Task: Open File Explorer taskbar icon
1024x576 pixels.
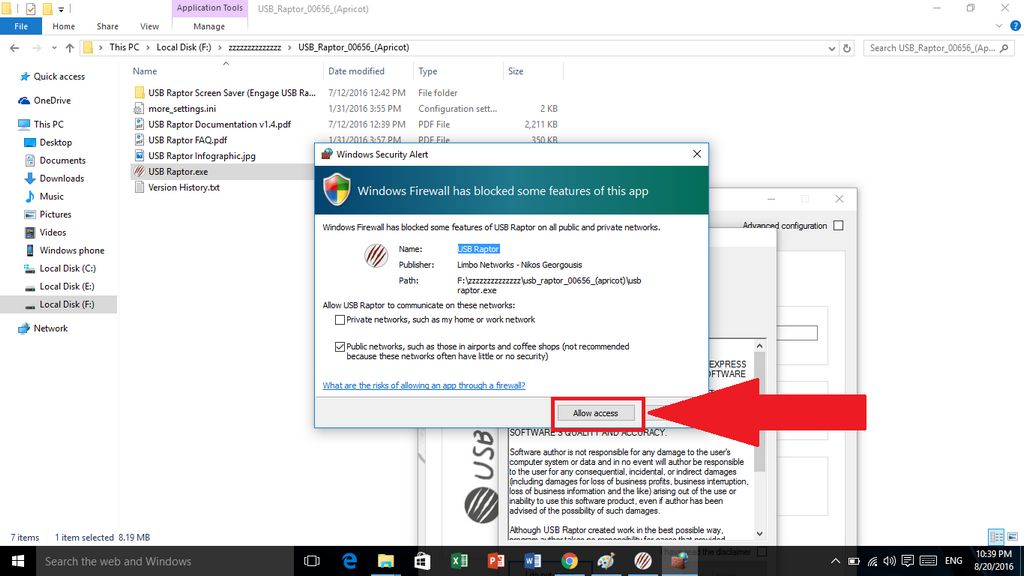Action: point(386,561)
